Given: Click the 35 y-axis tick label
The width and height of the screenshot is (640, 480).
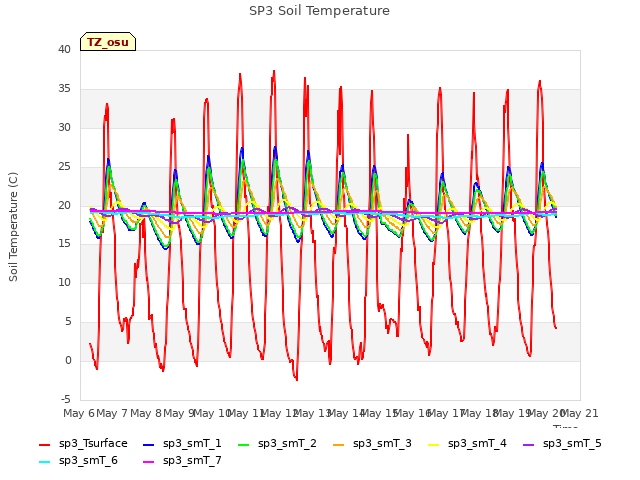Looking at the screenshot, I should point(64,89).
